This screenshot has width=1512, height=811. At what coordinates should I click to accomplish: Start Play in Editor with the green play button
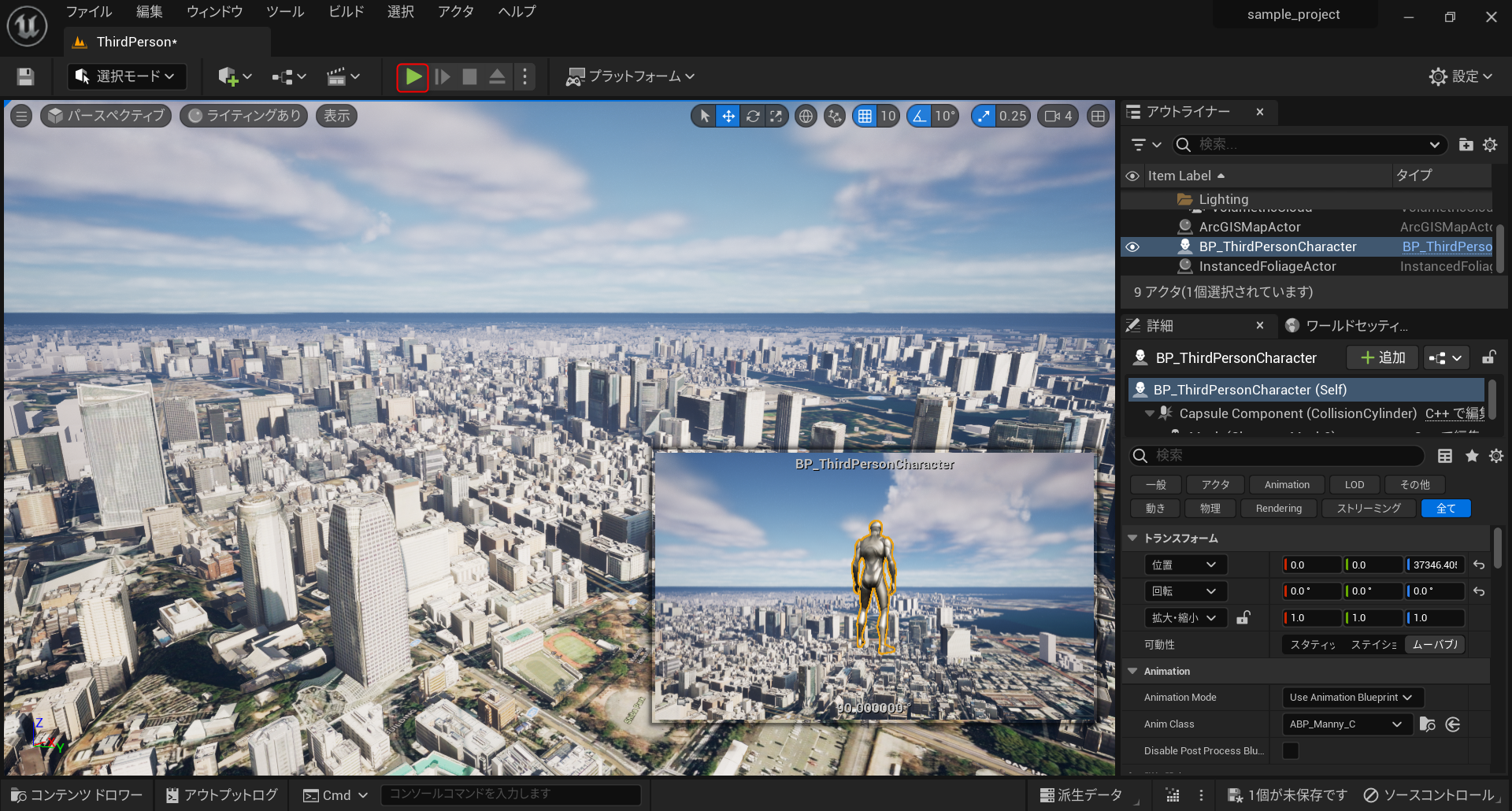point(413,76)
